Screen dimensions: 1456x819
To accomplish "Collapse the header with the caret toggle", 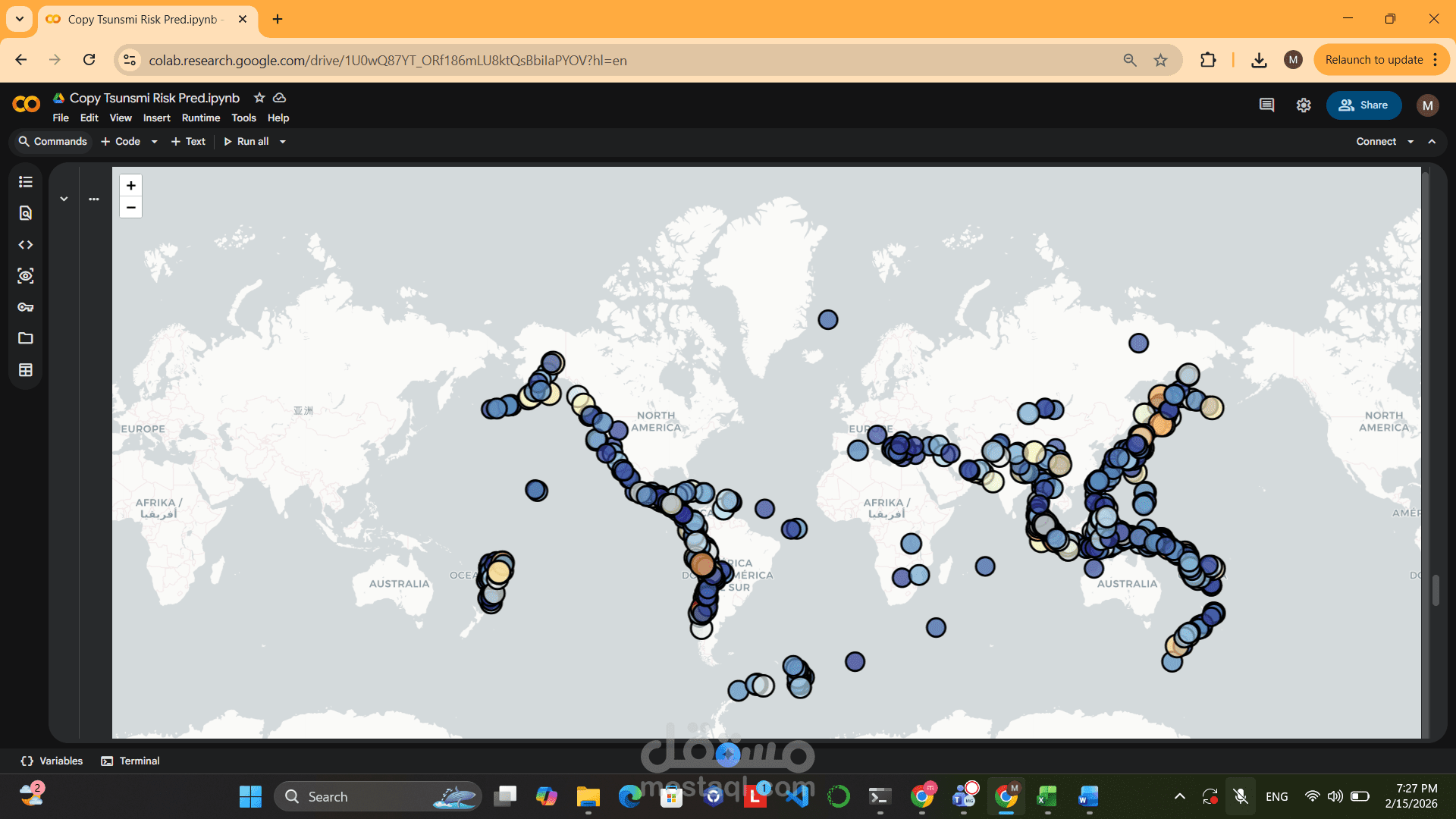I will (1432, 142).
